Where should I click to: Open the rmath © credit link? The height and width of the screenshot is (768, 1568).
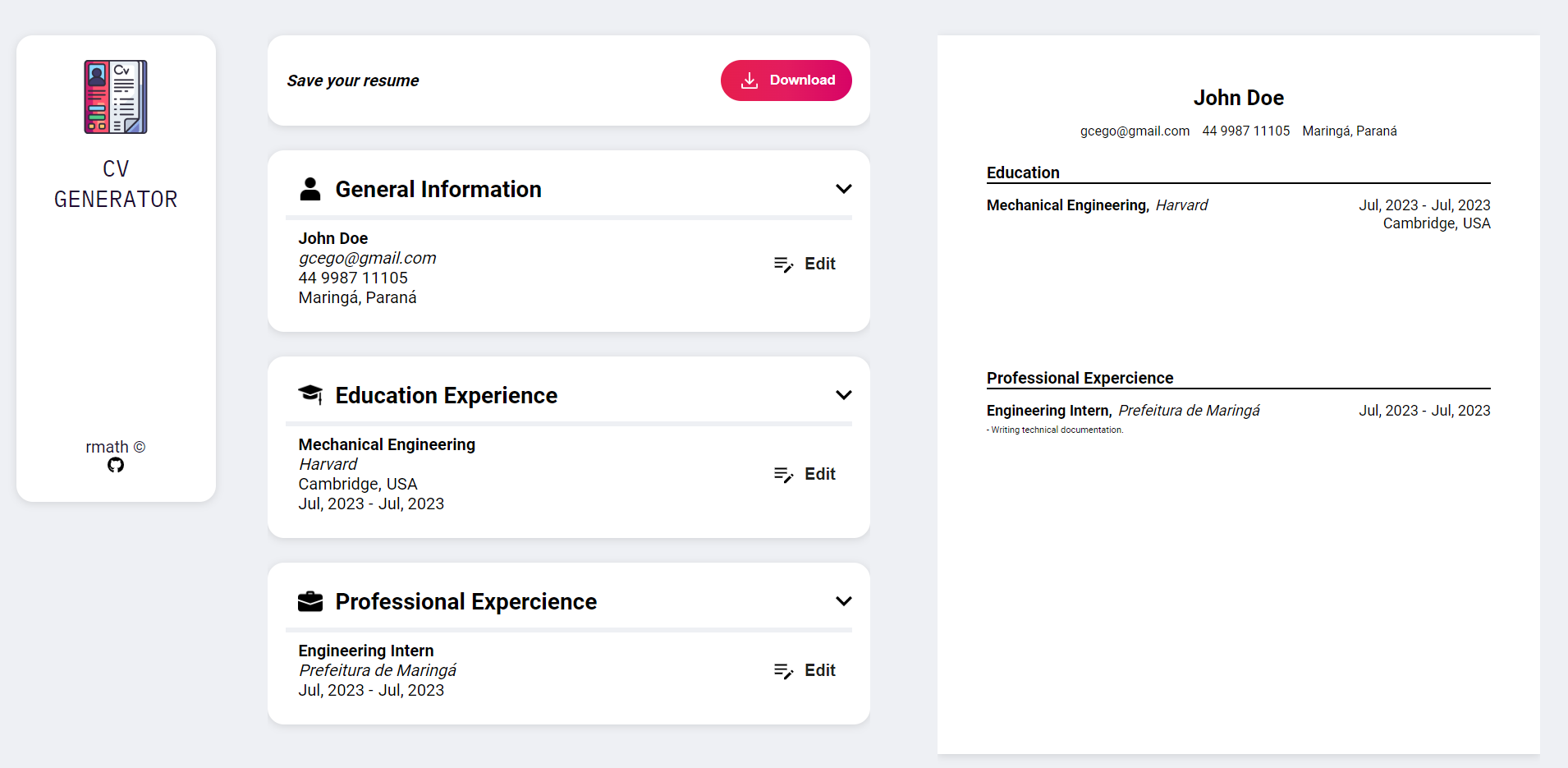point(116,447)
